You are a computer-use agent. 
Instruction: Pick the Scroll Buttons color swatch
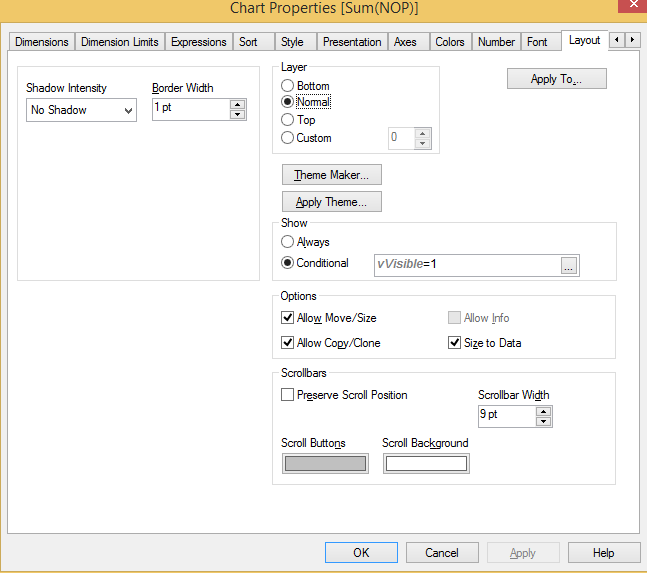click(325, 464)
